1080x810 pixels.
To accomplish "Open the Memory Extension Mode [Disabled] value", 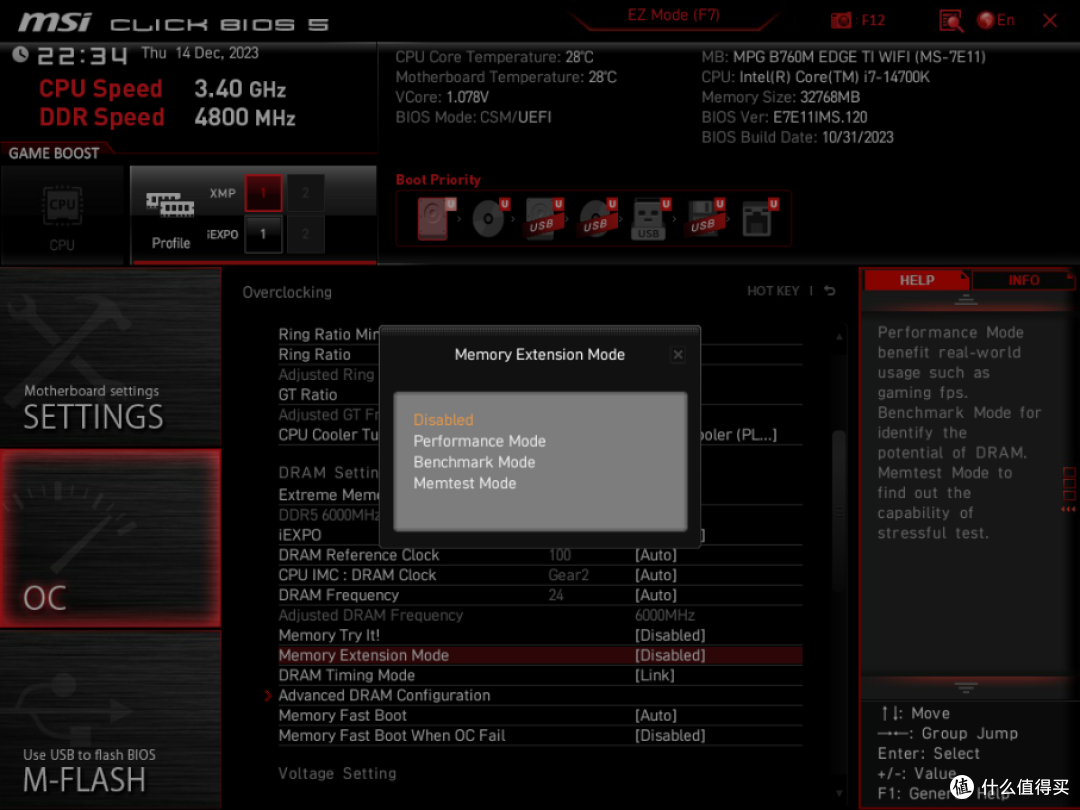I will [670, 656].
